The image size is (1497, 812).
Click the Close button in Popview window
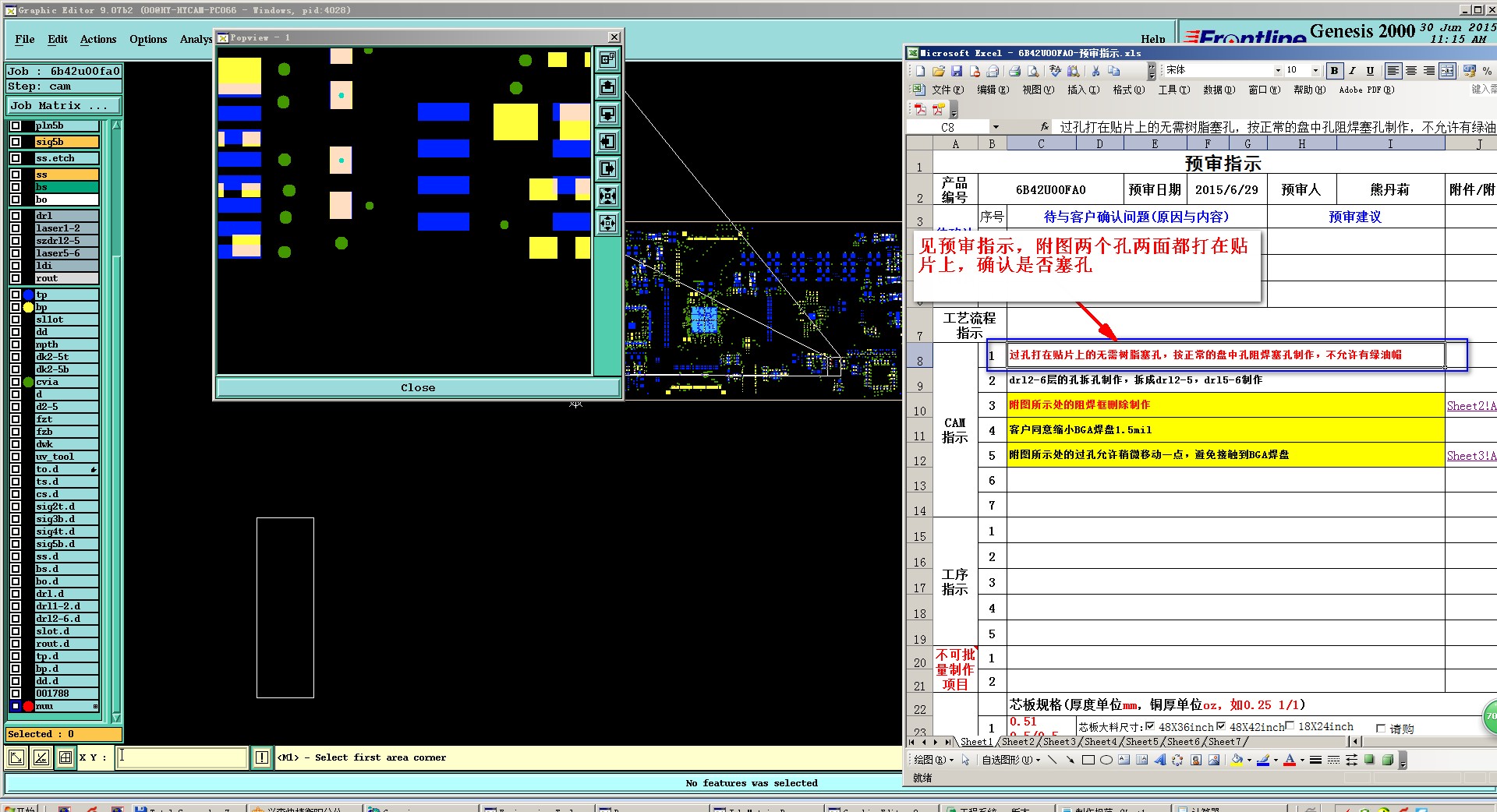[418, 387]
